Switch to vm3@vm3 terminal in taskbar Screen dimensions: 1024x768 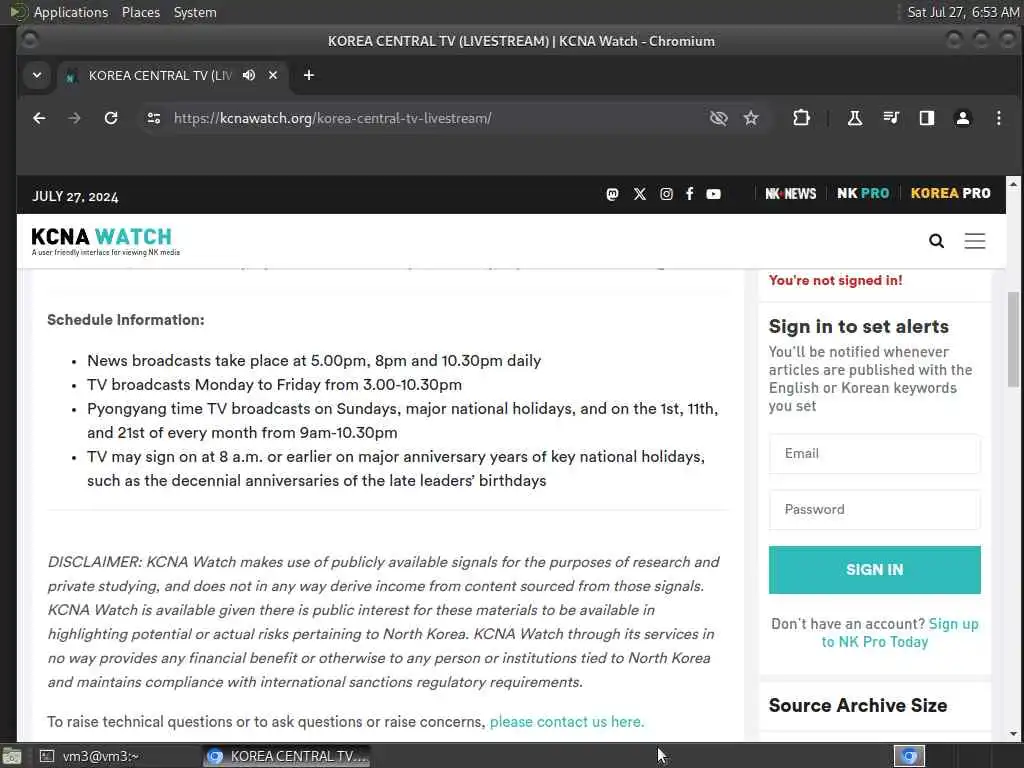coord(89,756)
